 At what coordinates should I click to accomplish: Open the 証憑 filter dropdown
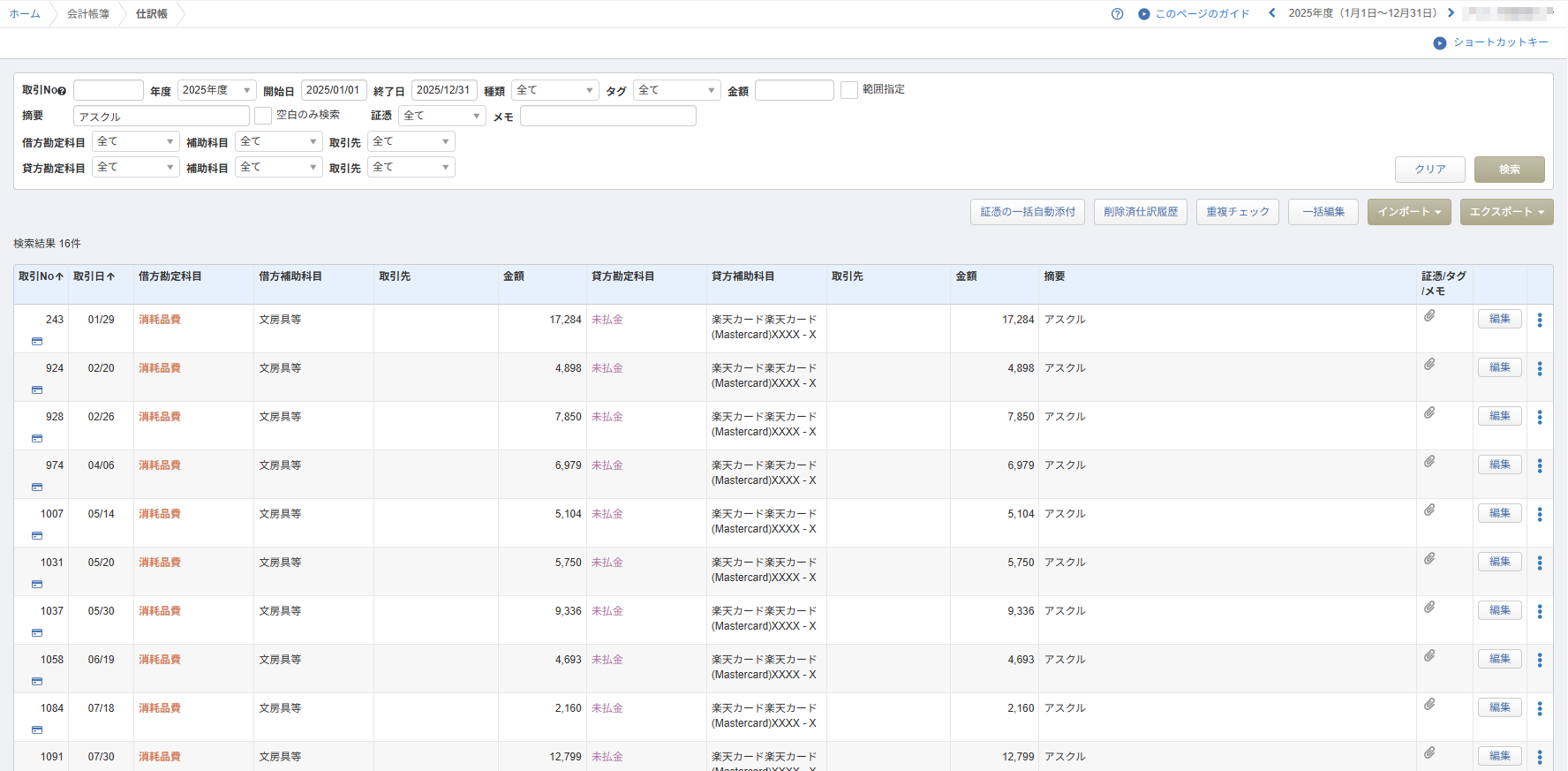tap(442, 116)
